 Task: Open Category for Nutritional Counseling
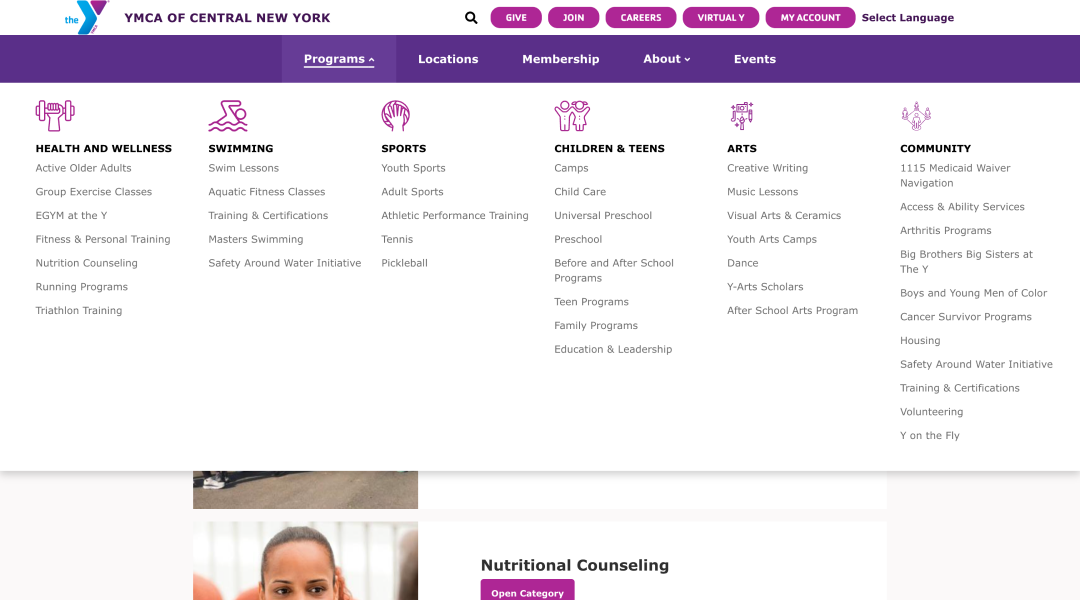527,590
